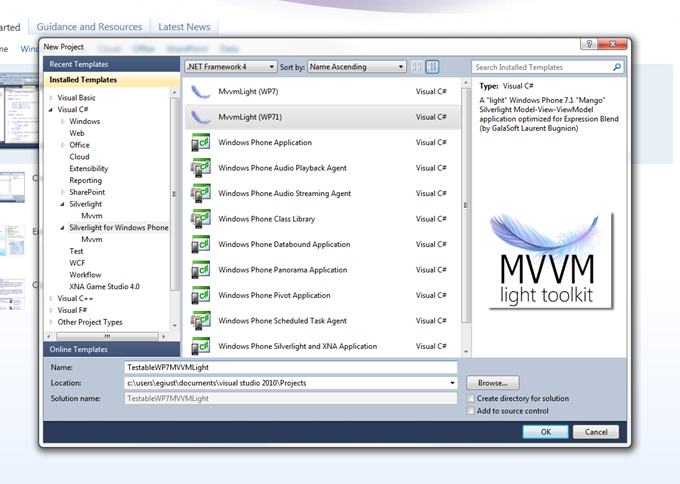Expand the Other Project Types node

pyautogui.click(x=51, y=322)
